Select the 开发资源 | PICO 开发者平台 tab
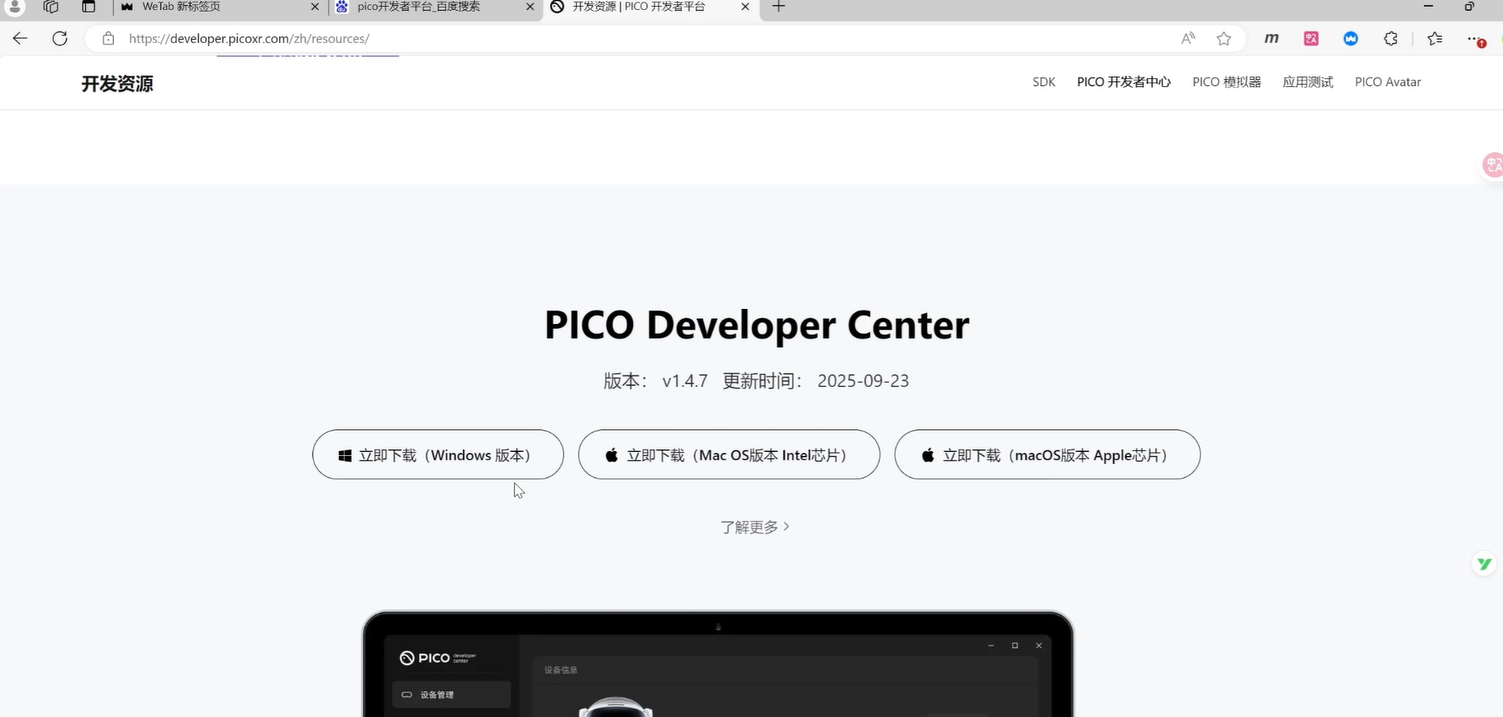1503x717 pixels. click(652, 7)
